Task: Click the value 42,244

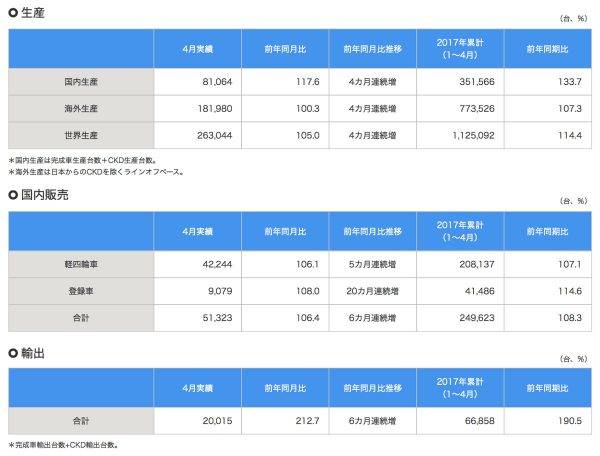Action: point(217,264)
